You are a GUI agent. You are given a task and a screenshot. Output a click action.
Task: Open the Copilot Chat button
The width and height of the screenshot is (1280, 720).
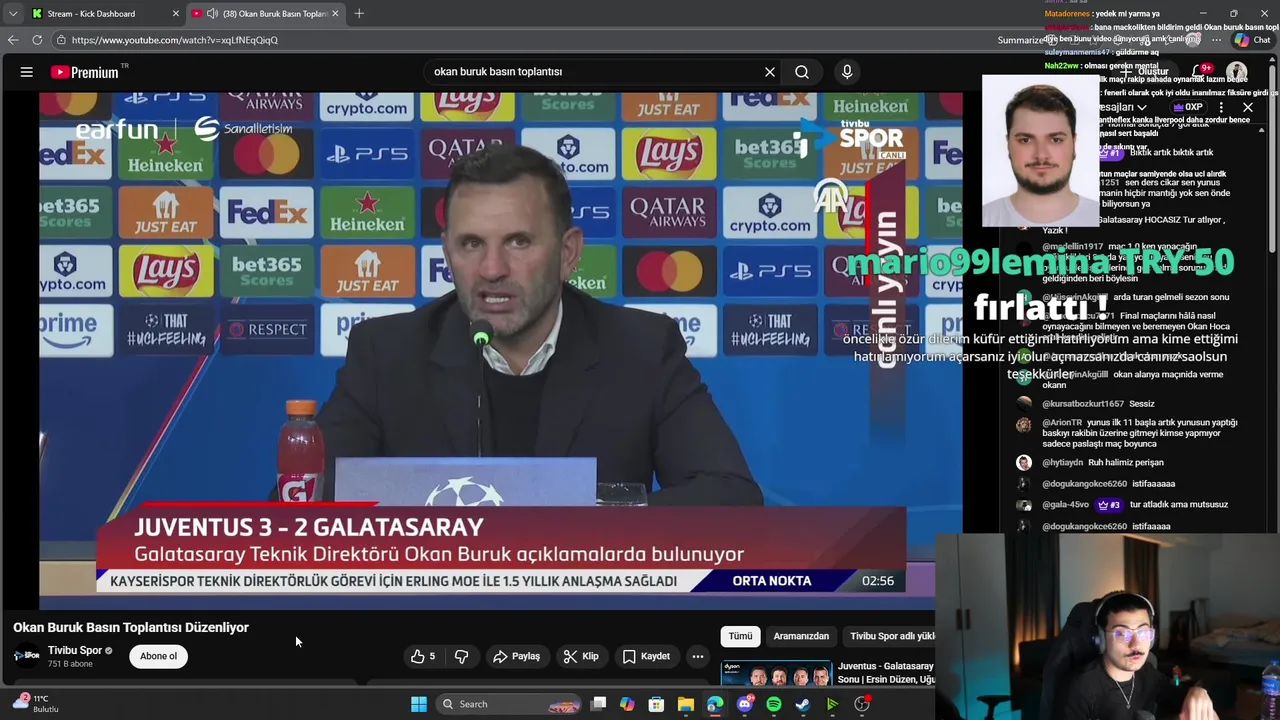(1251, 40)
